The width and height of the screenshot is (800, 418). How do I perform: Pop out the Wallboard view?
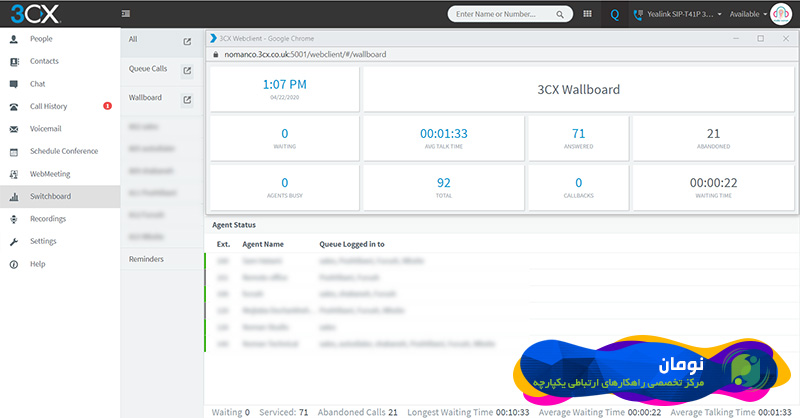coord(187,100)
